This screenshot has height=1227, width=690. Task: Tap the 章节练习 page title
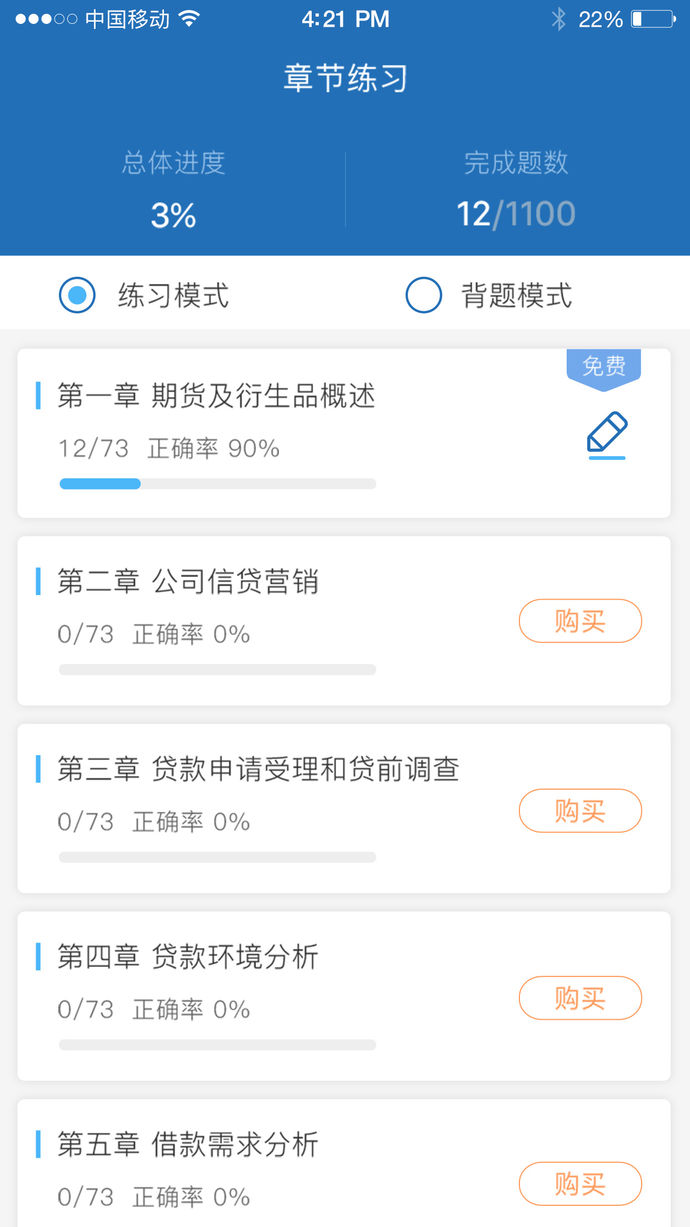tap(345, 78)
